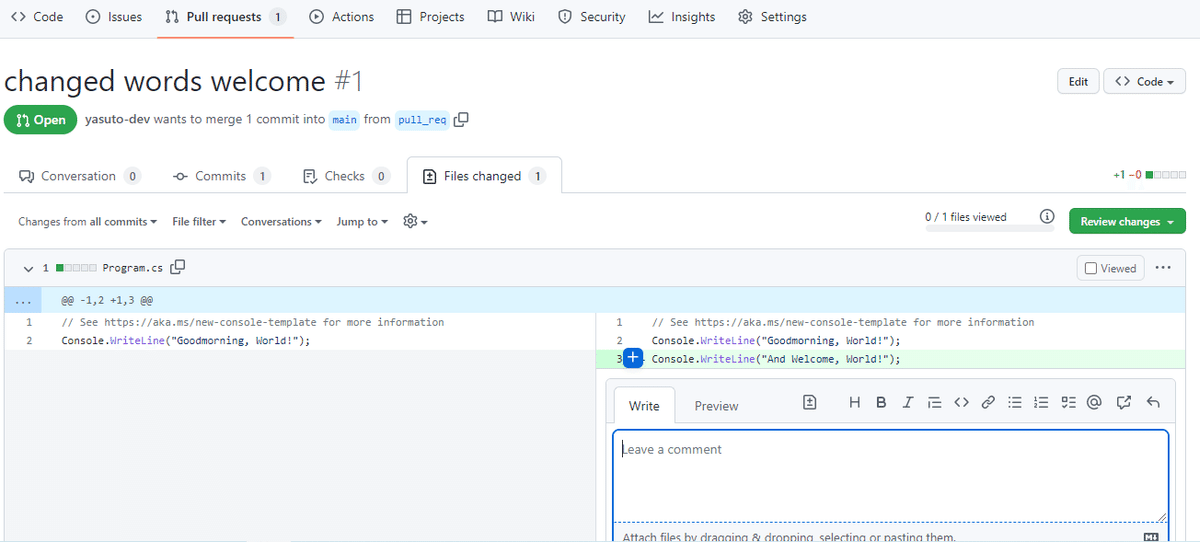Screen dimensions: 1200x542
Task: Insert a quote block in the comment
Action: coord(934,402)
